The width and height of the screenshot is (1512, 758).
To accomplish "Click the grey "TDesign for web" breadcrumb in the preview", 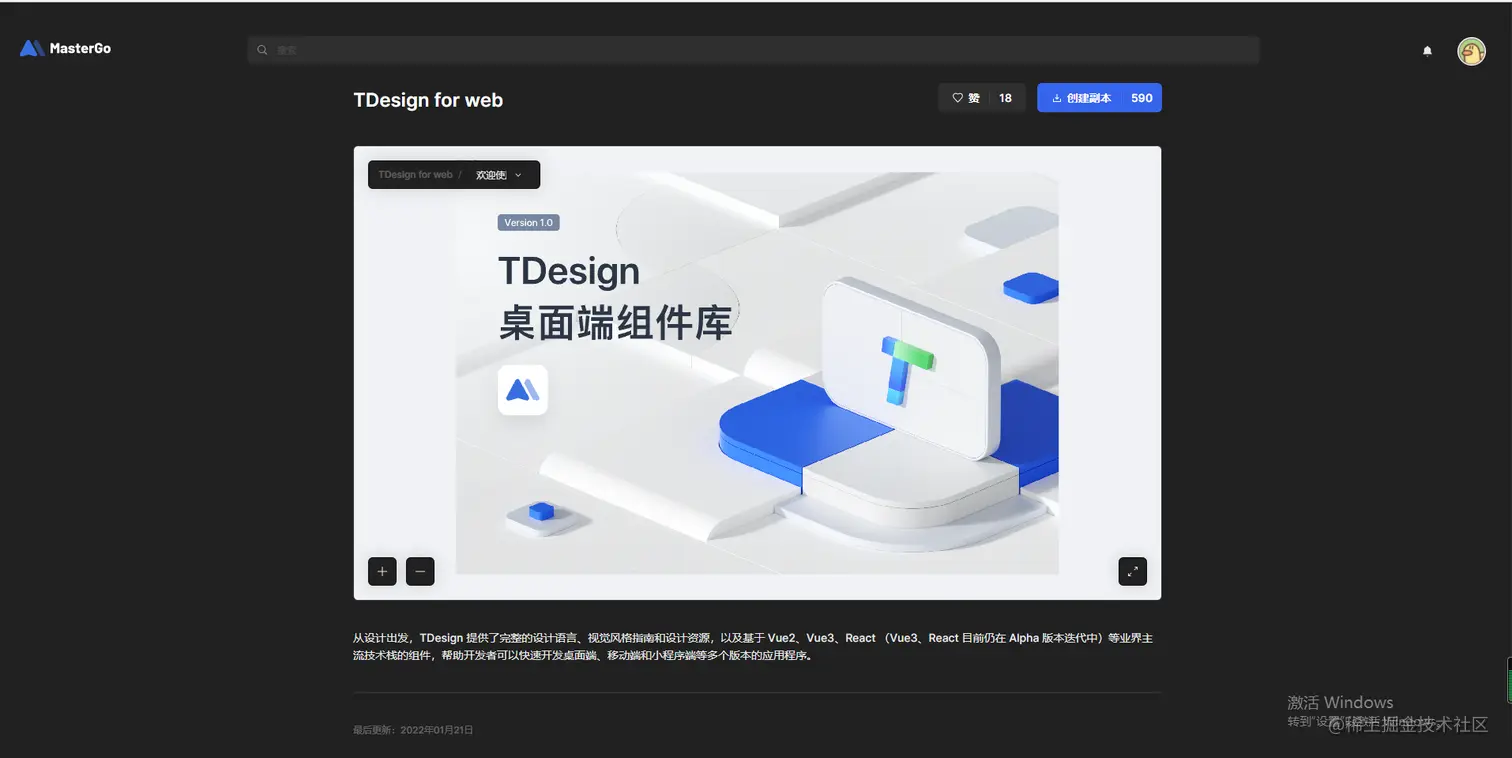I will pos(415,175).
